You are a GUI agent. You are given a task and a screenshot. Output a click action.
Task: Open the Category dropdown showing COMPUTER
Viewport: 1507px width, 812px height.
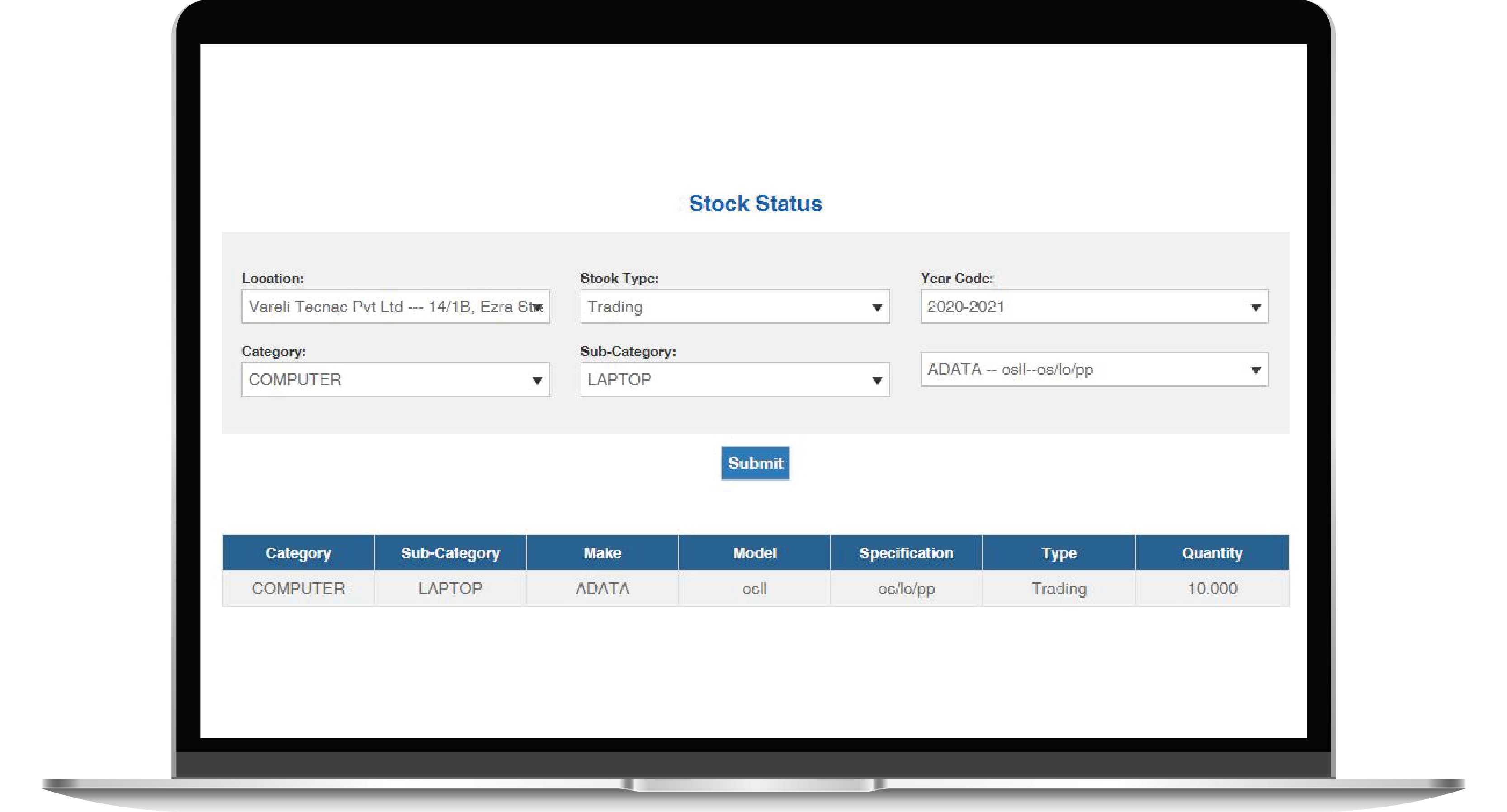395,380
